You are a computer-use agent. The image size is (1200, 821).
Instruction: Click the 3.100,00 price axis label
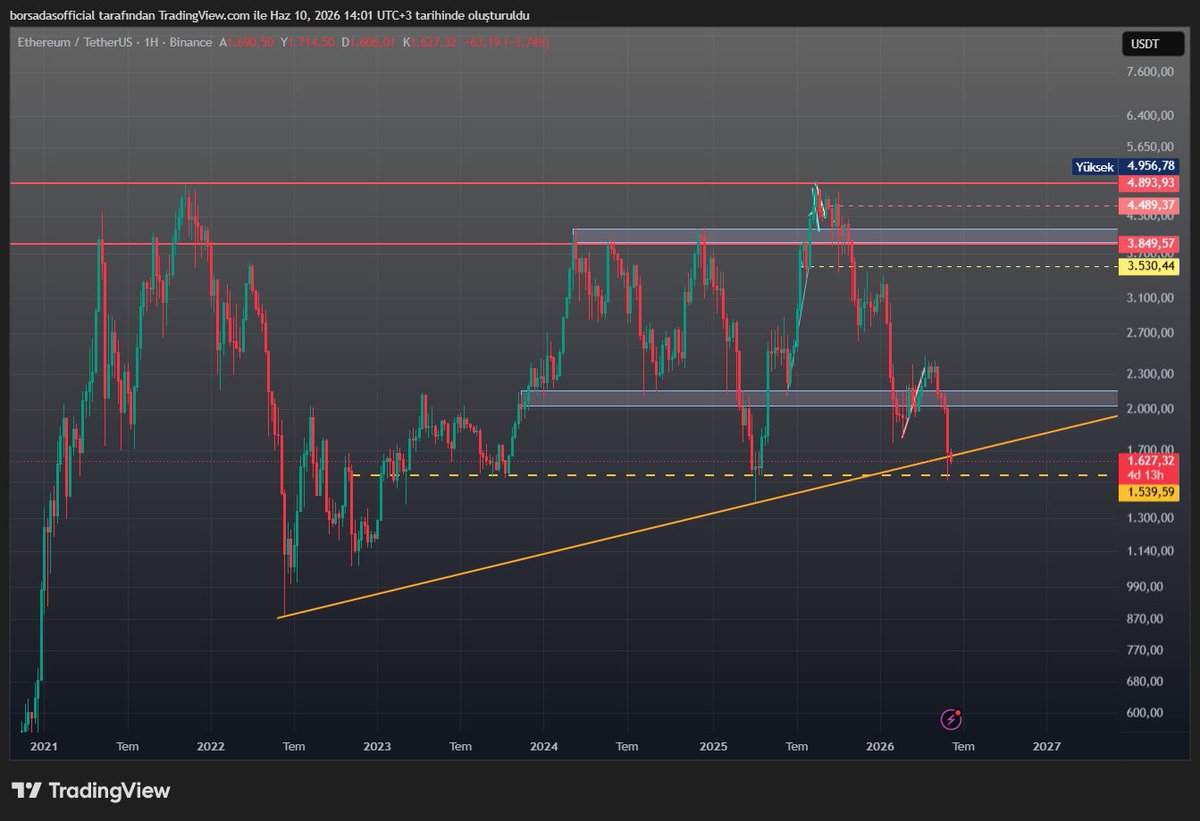1150,298
